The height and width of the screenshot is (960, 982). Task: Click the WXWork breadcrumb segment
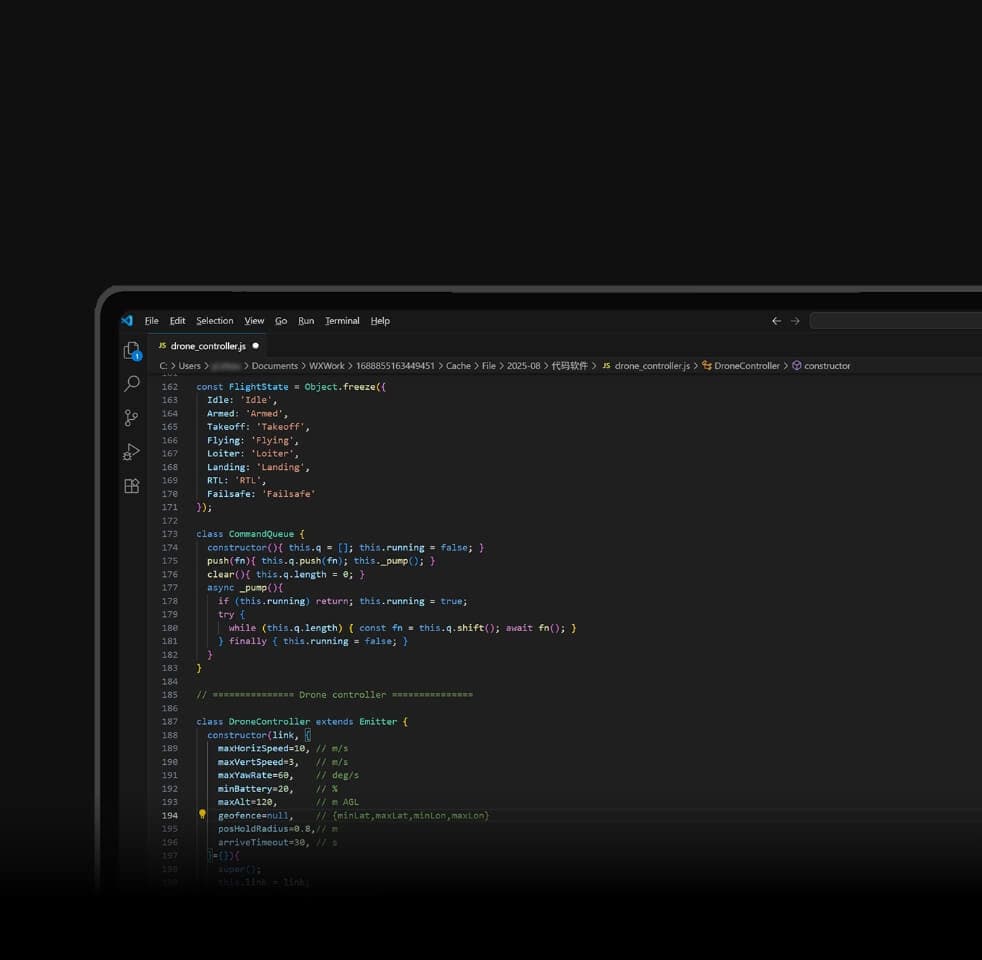[327, 366]
